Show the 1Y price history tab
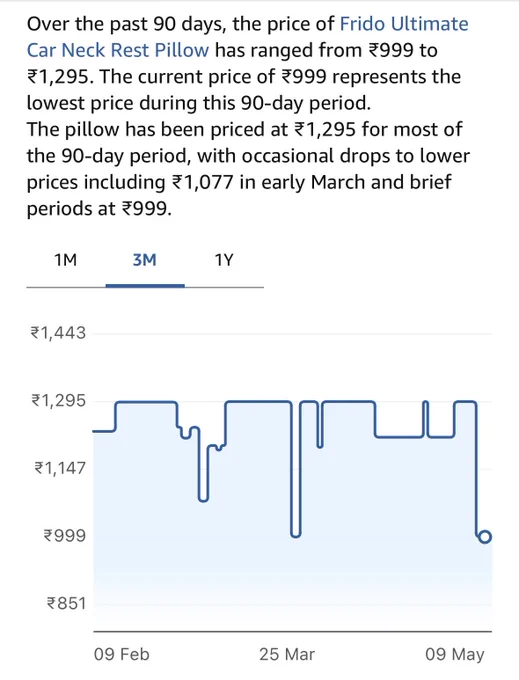Screen dimensions: 519x680 [224, 260]
